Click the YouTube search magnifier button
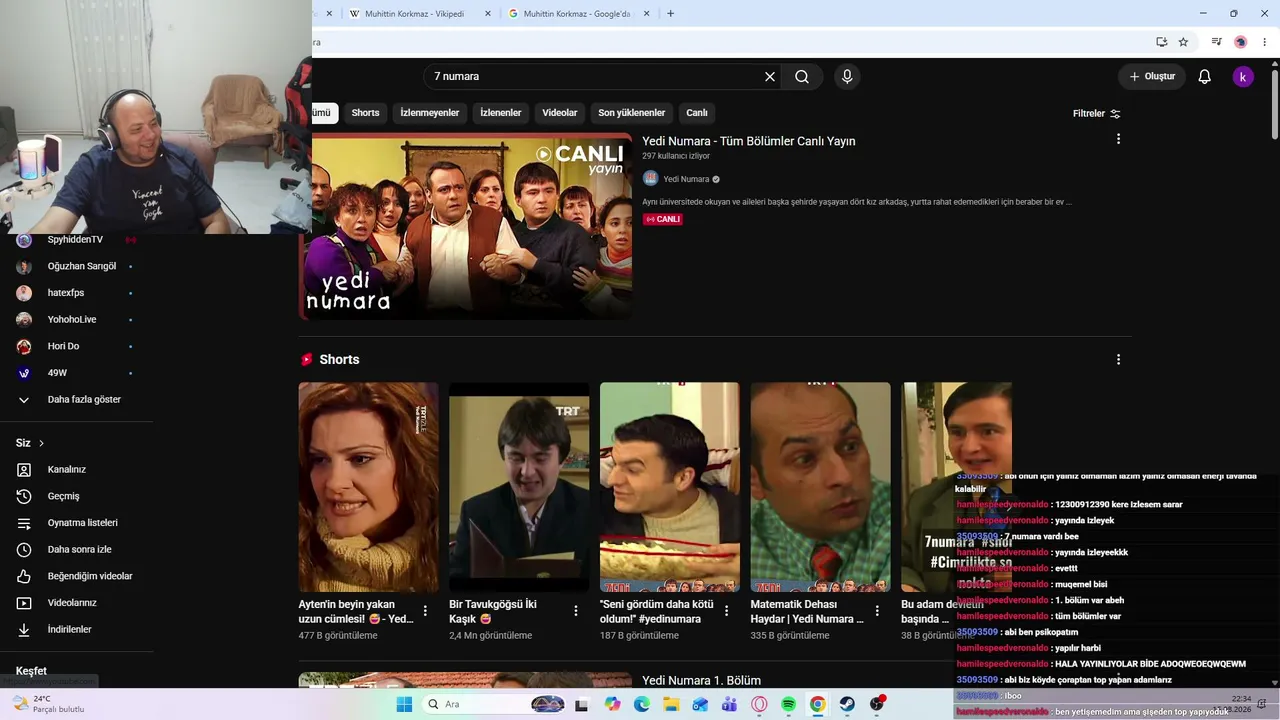1280x720 pixels. 802,77
